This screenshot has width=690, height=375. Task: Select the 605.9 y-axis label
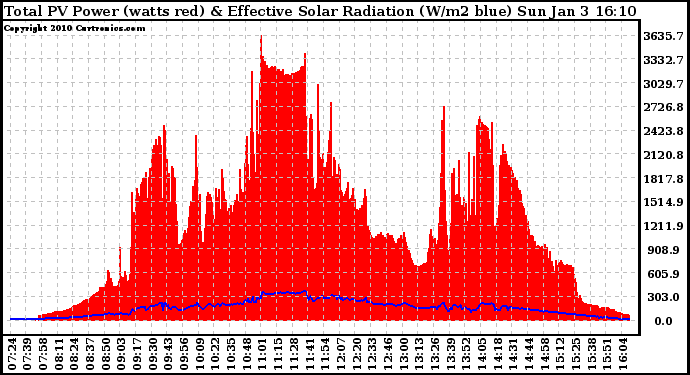[x=664, y=273]
